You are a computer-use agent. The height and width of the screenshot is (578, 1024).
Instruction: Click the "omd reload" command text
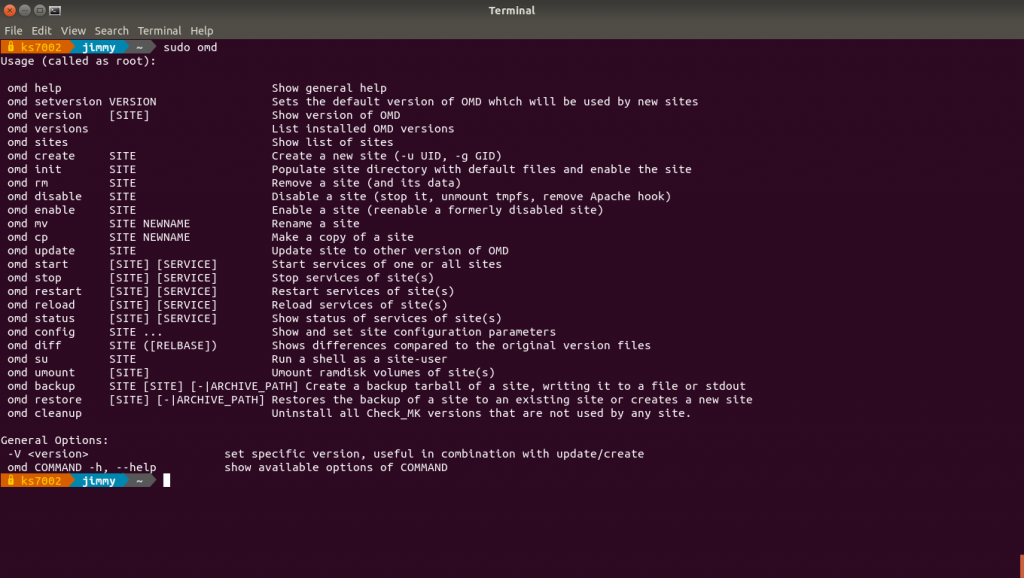pos(41,305)
